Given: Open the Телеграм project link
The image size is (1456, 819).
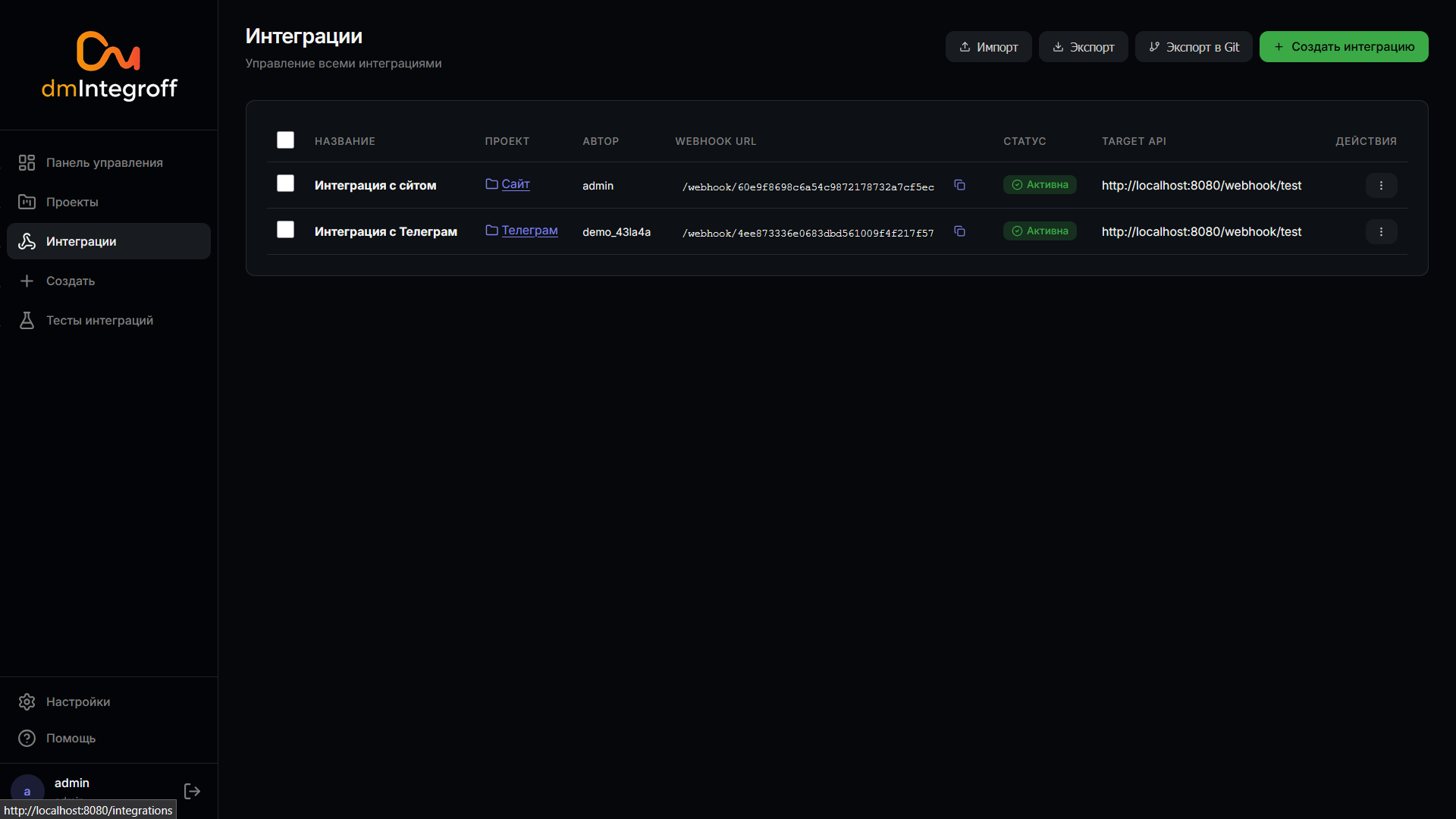Looking at the screenshot, I should click(529, 230).
